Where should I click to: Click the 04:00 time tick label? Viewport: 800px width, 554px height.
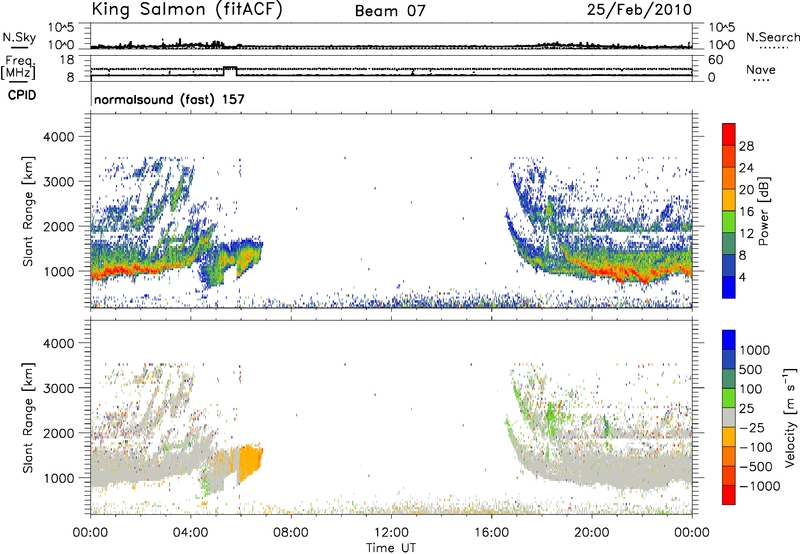pos(190,533)
